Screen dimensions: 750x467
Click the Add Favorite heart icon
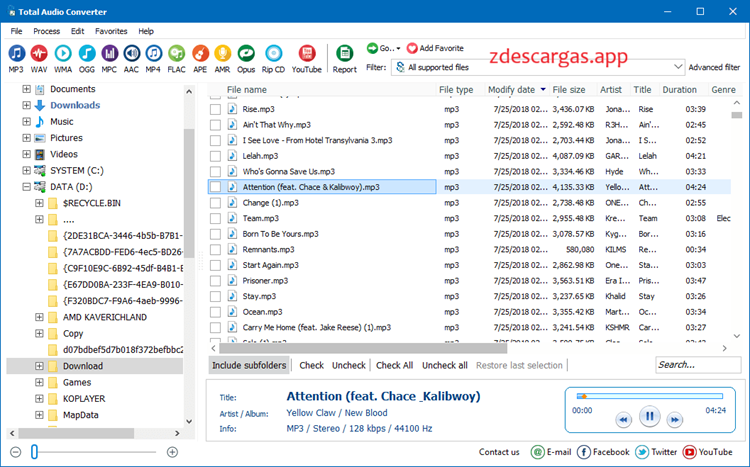coord(412,48)
